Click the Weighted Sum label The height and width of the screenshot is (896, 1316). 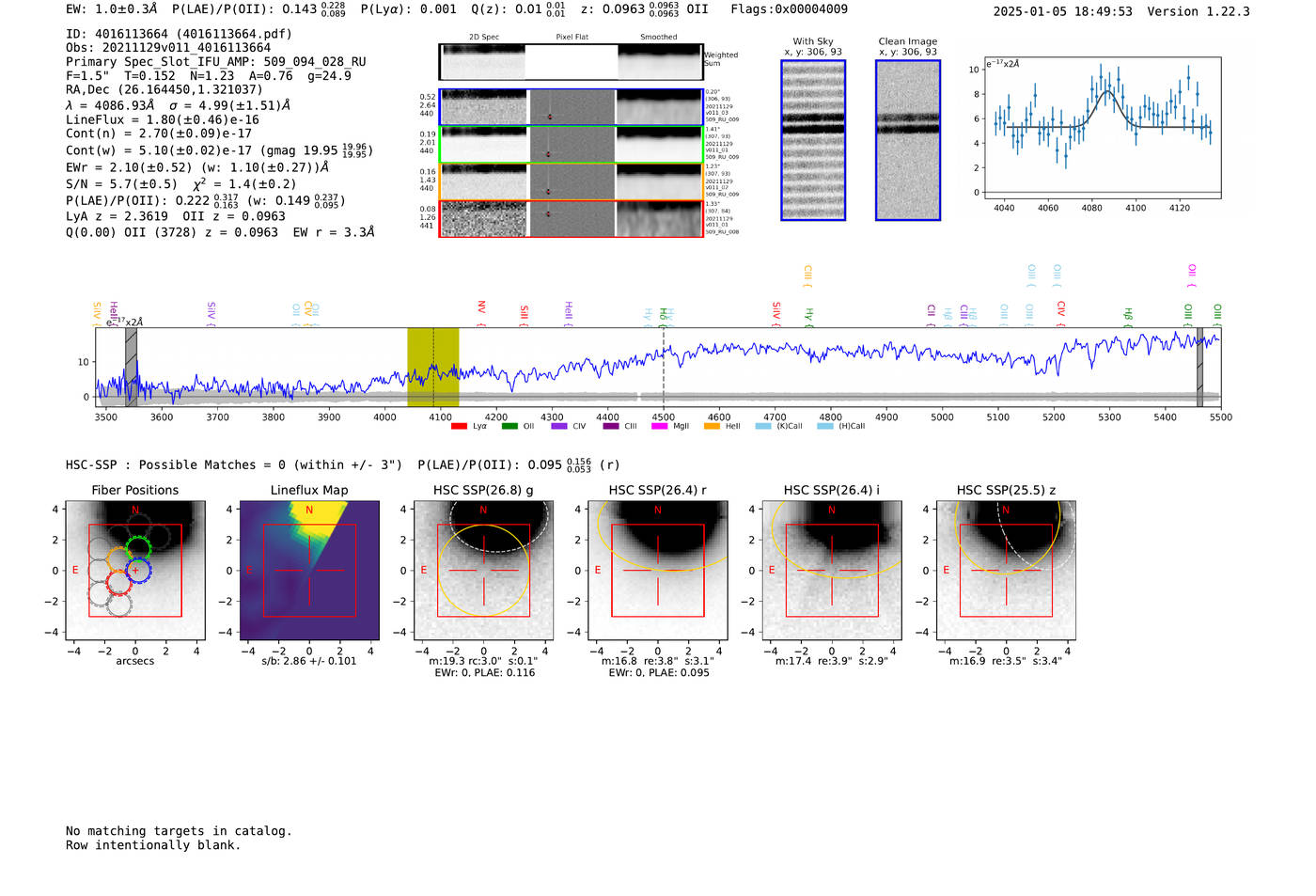(721, 59)
